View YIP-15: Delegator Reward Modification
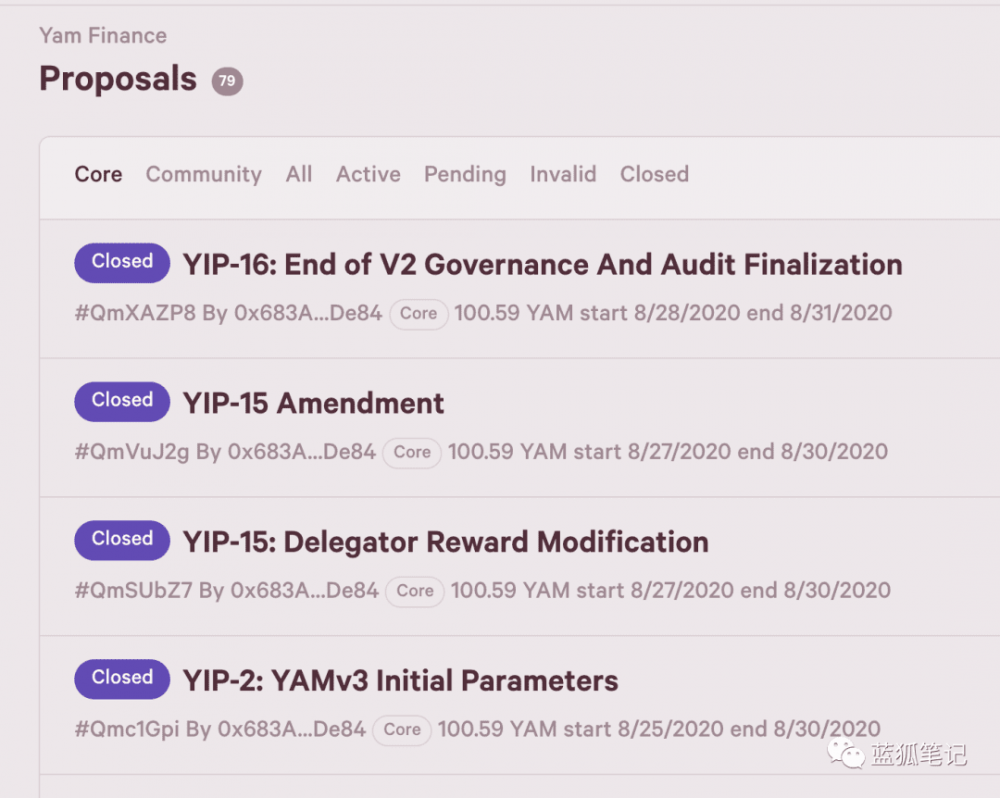This screenshot has height=798, width=1000. 444,541
